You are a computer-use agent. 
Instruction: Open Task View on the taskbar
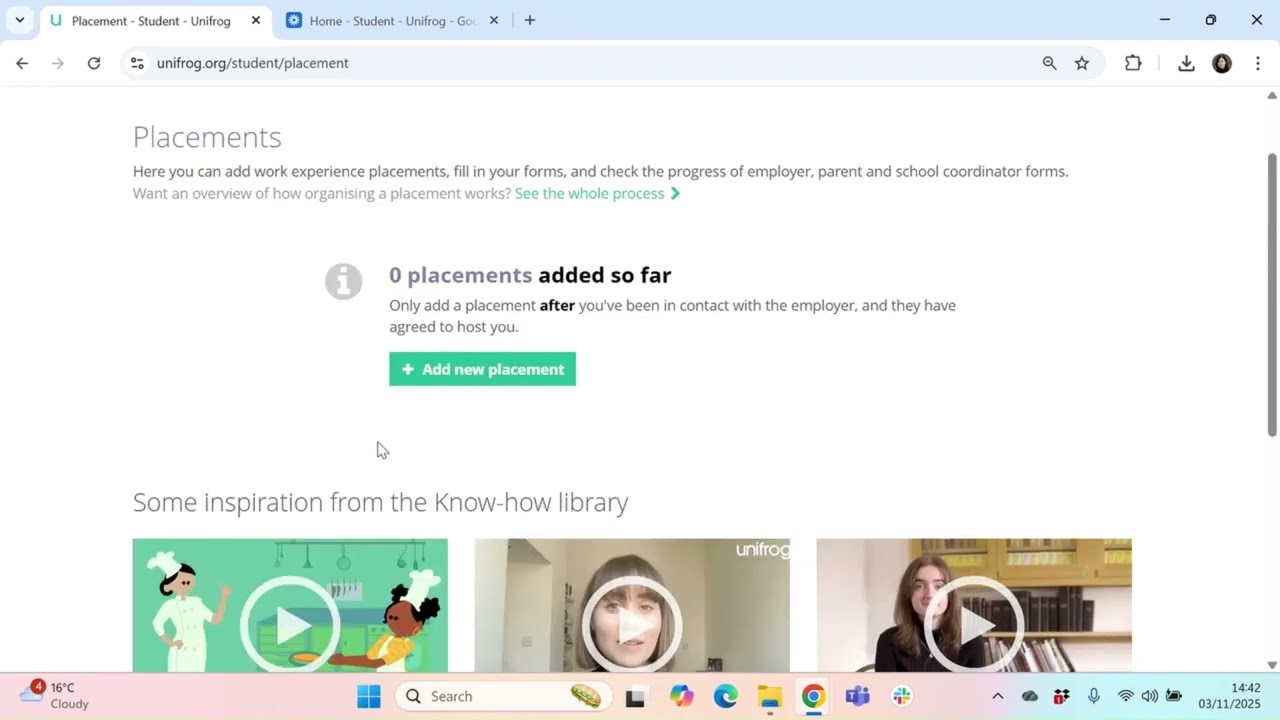click(635, 696)
